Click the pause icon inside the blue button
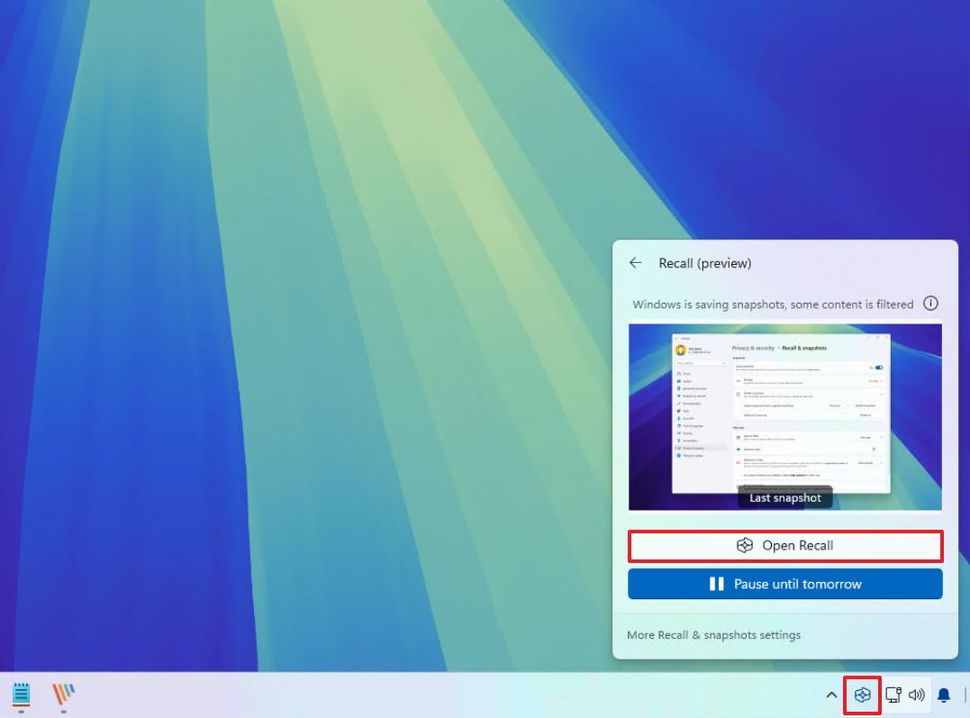 click(x=716, y=584)
